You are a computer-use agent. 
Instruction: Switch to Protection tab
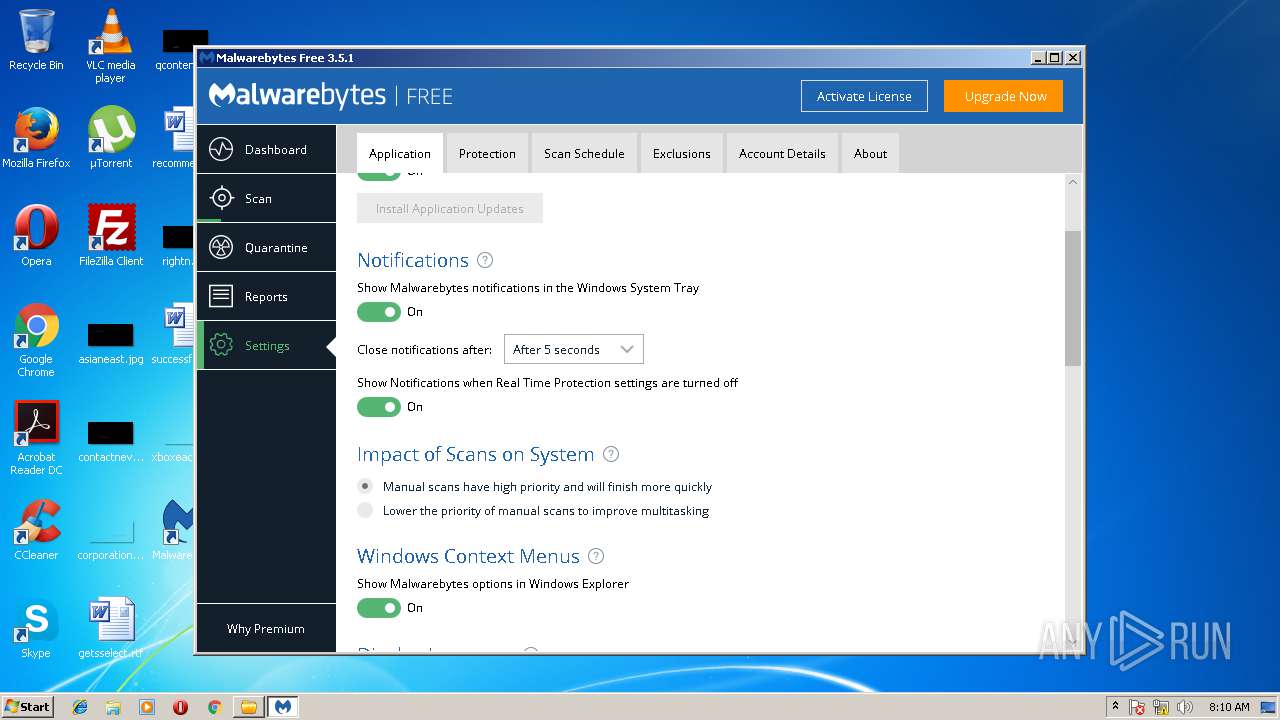click(x=487, y=154)
